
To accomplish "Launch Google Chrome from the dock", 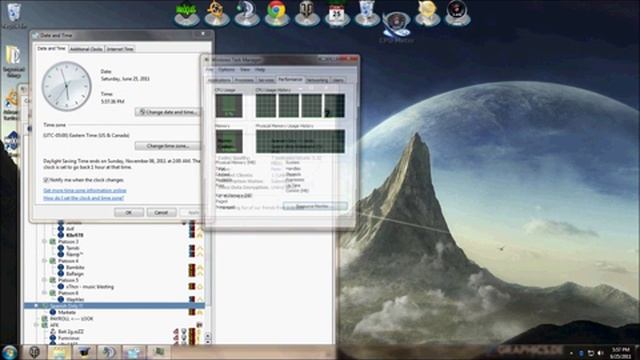I will pyautogui.click(x=276, y=12).
